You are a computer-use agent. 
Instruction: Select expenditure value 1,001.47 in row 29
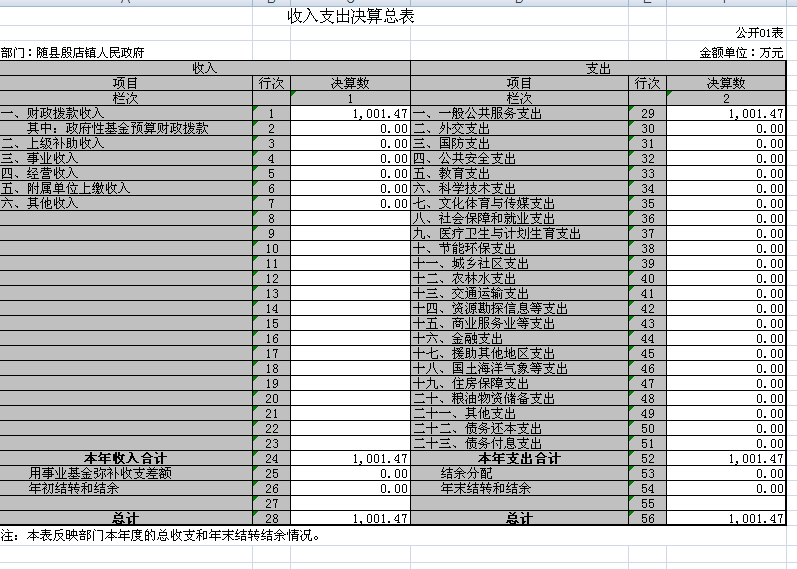click(726, 113)
